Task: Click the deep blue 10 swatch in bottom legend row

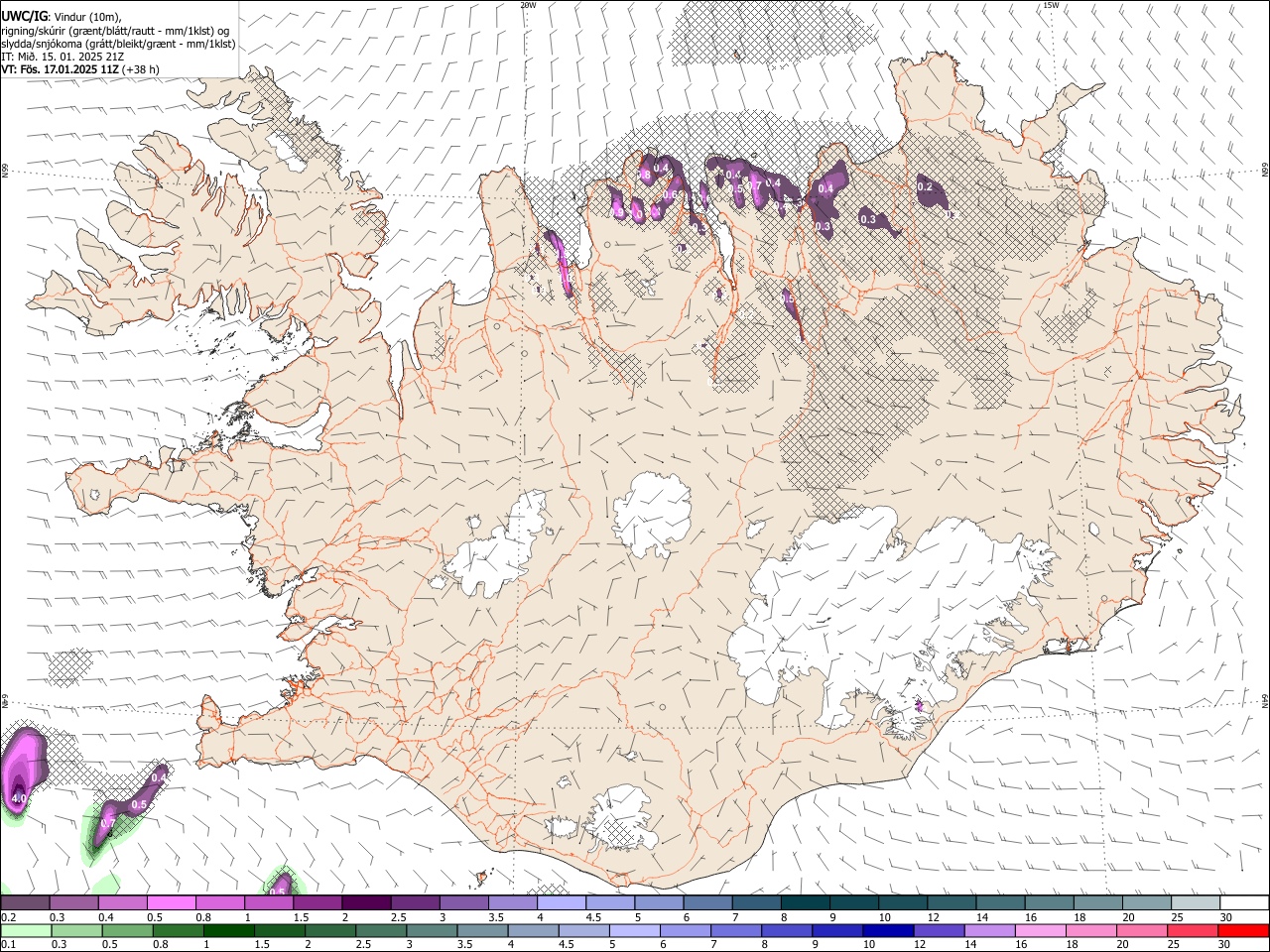Action: pyautogui.click(x=888, y=930)
